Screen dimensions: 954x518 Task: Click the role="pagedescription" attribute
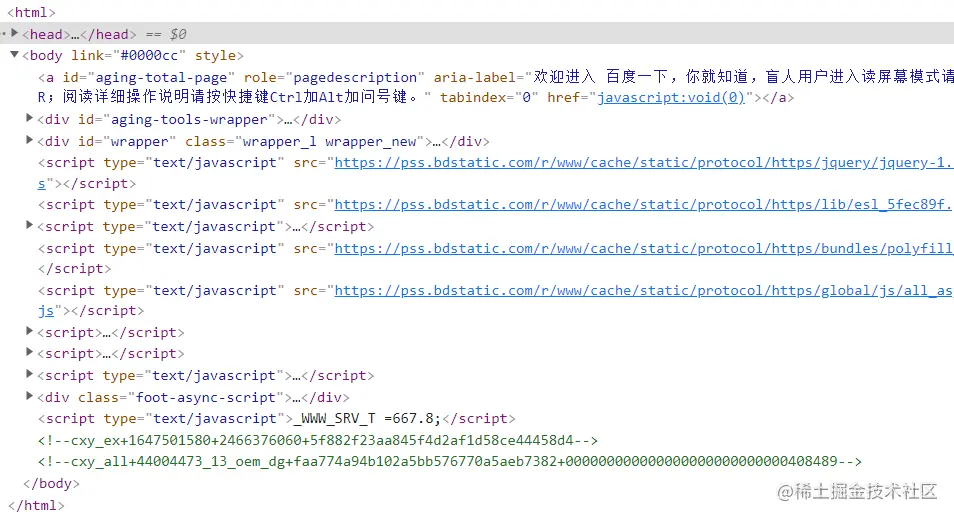point(334,77)
